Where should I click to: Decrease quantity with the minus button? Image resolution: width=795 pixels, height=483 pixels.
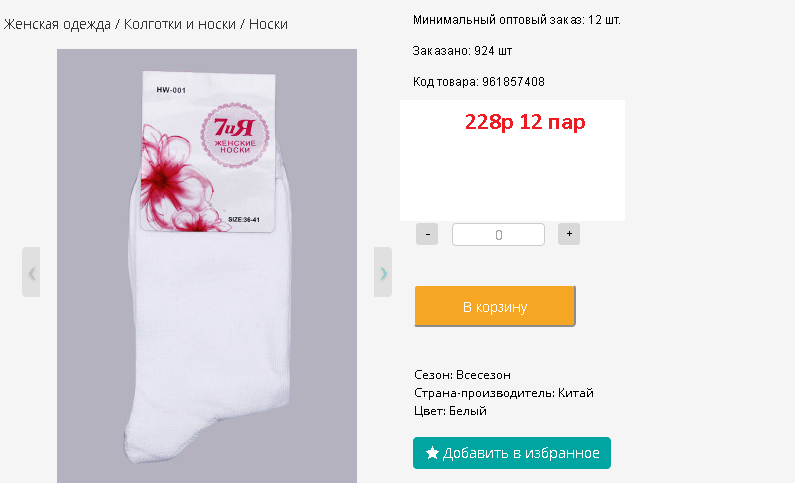tap(427, 234)
